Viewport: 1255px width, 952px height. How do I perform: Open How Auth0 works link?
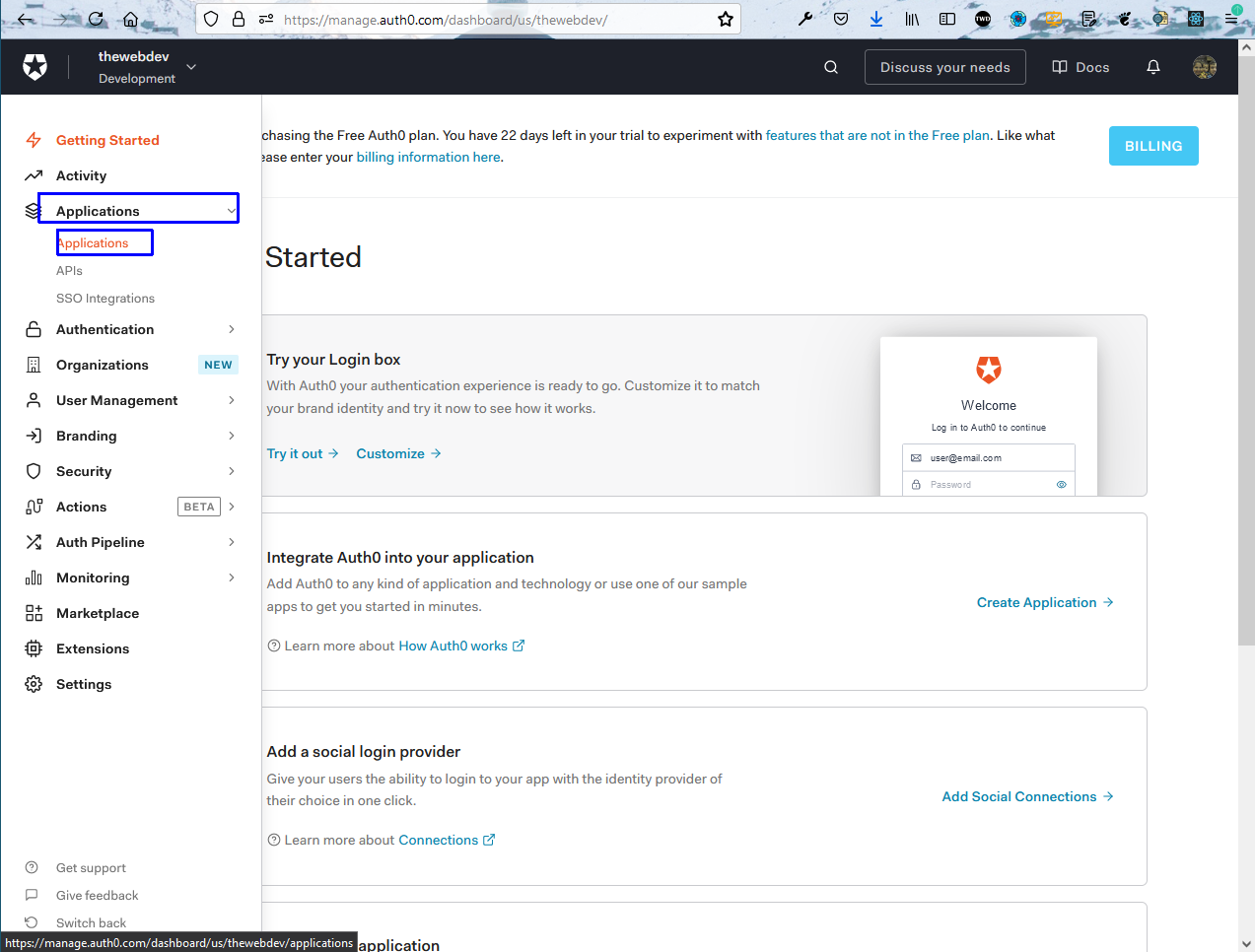pos(461,646)
